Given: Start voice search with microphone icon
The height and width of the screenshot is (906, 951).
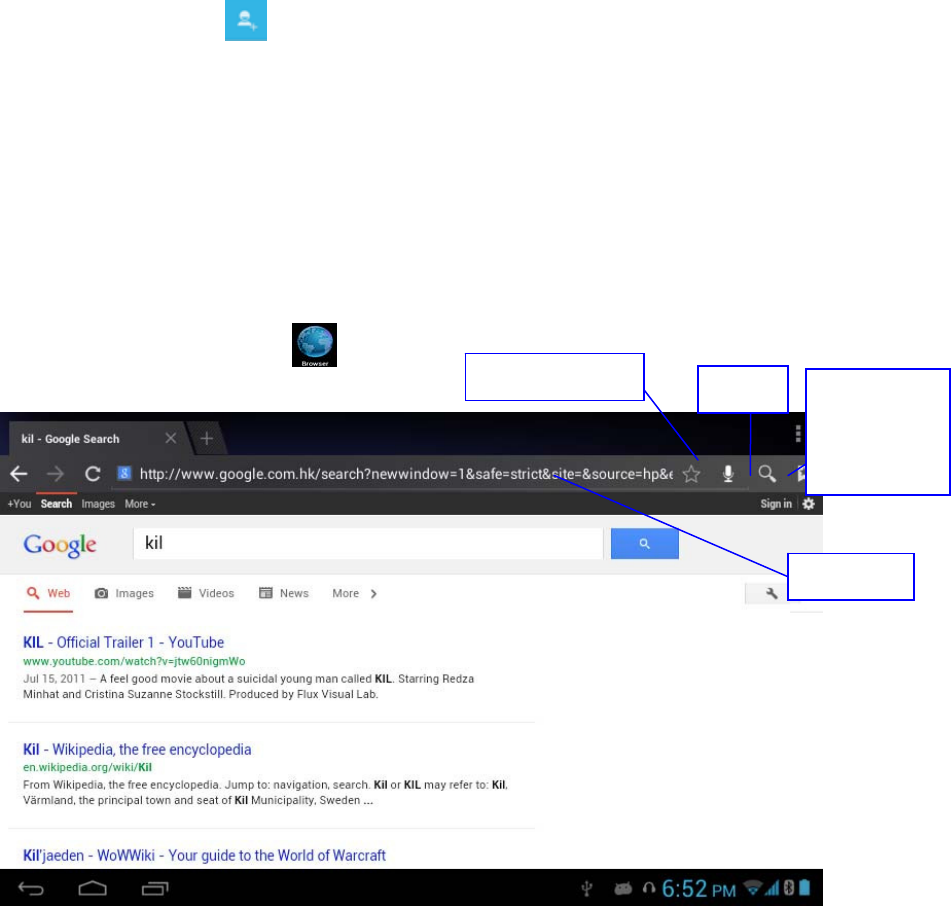Looking at the screenshot, I should click(728, 474).
